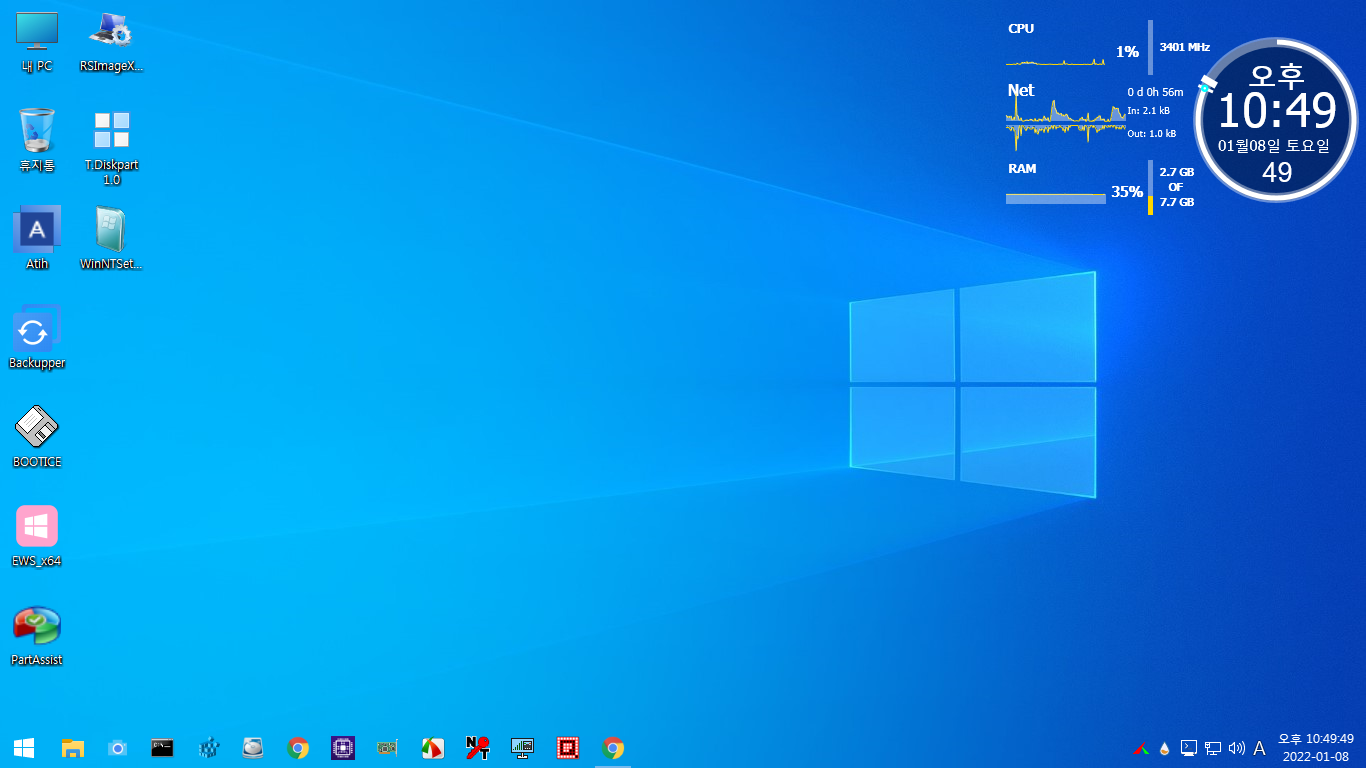Click the CPU usage meter widget

(x=1080, y=46)
